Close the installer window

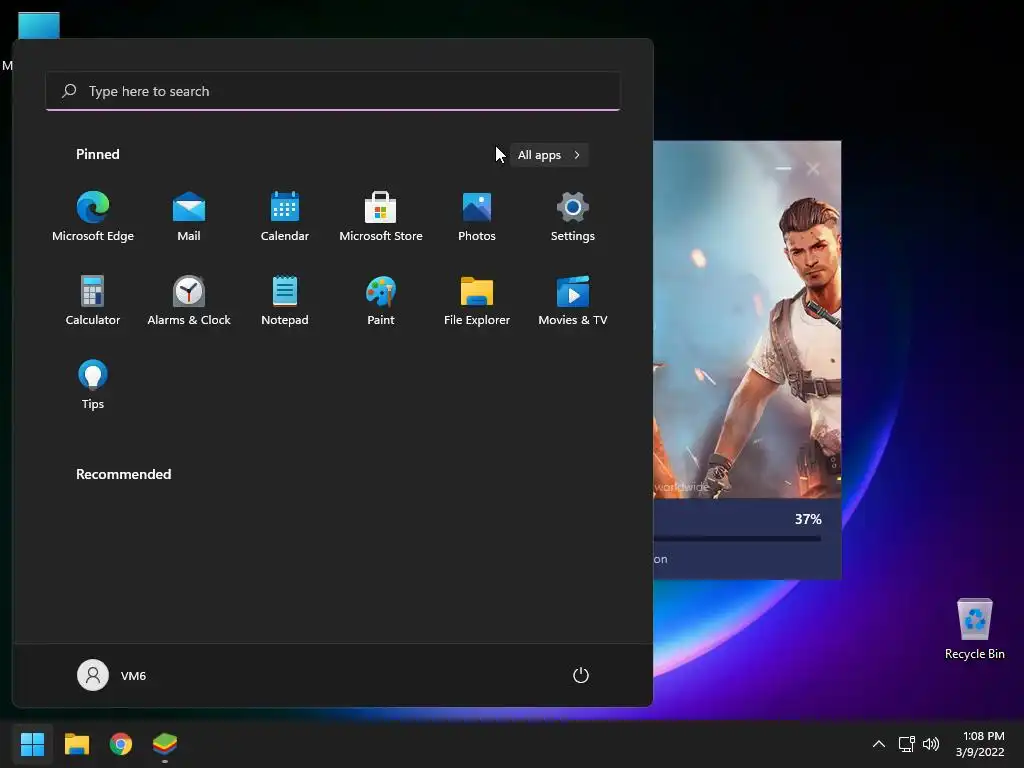pos(813,168)
